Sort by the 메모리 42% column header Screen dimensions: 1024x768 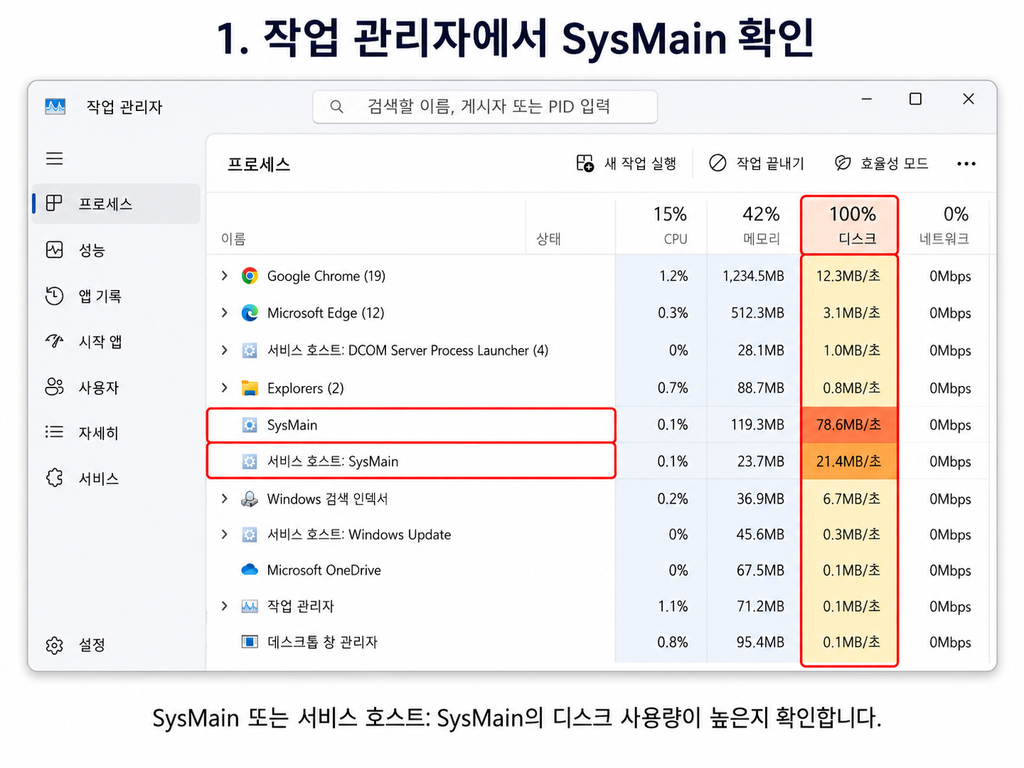click(754, 225)
